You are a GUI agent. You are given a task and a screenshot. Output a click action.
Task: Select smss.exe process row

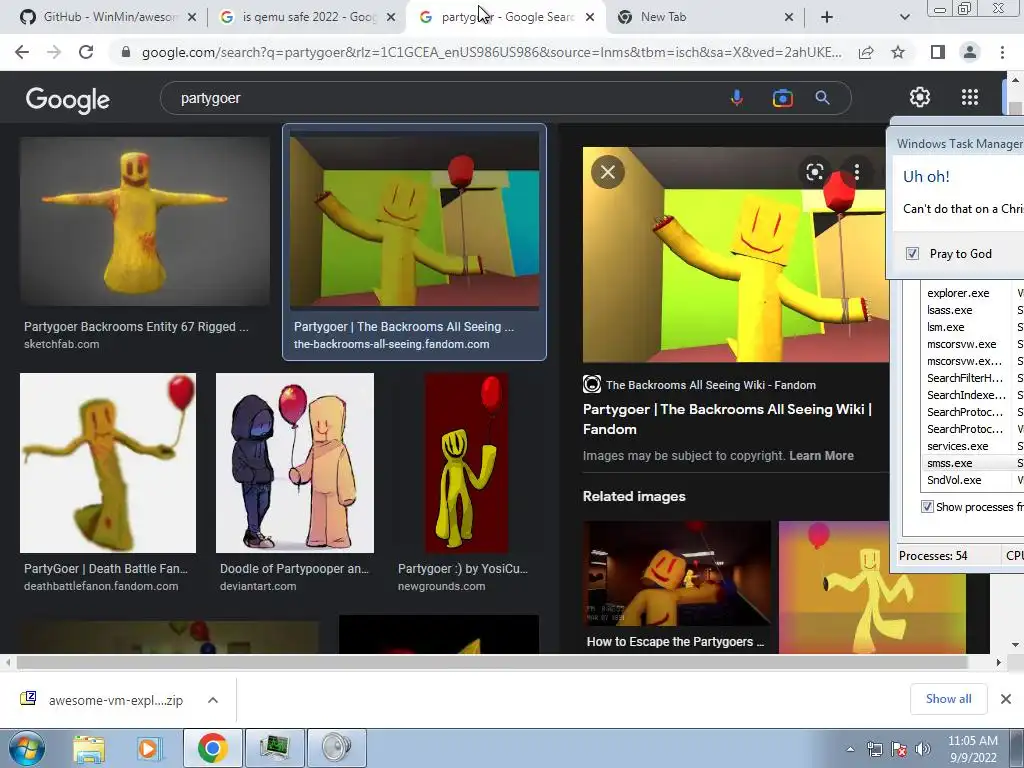pos(972,463)
